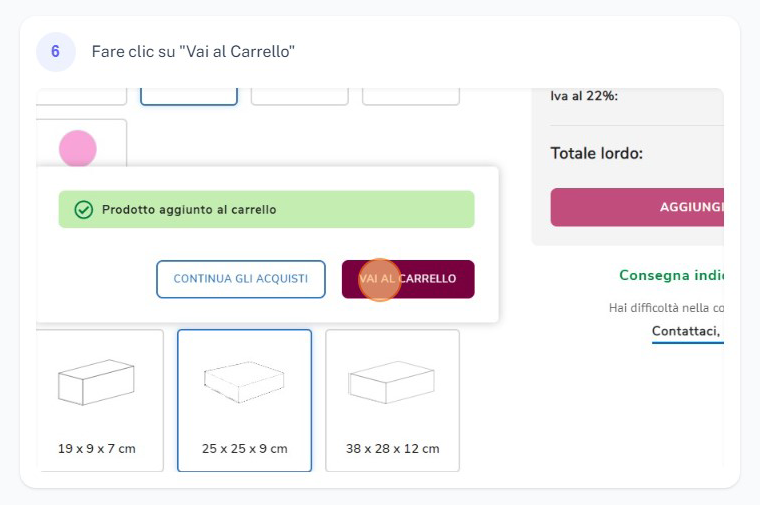This screenshot has height=505, width=760.
Task: Click the pink "Aggiungi" button
Action: coord(637,207)
